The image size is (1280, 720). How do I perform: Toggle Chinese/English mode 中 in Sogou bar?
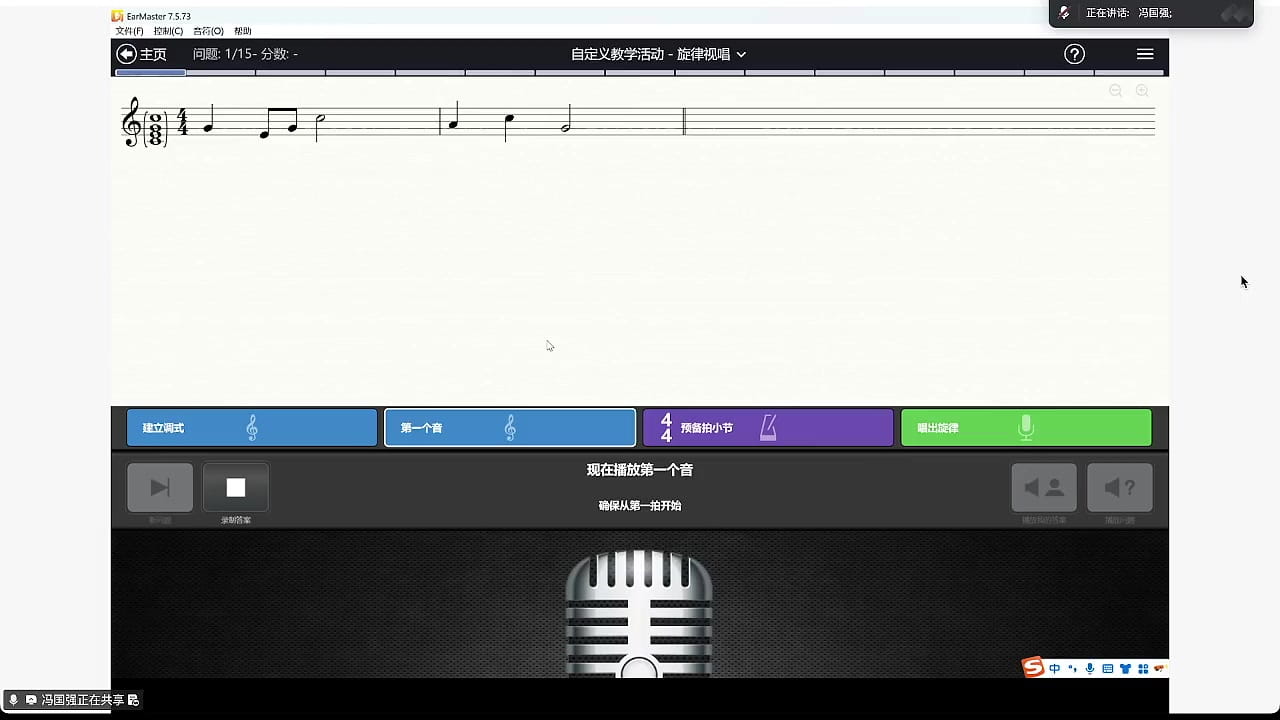(x=1055, y=668)
